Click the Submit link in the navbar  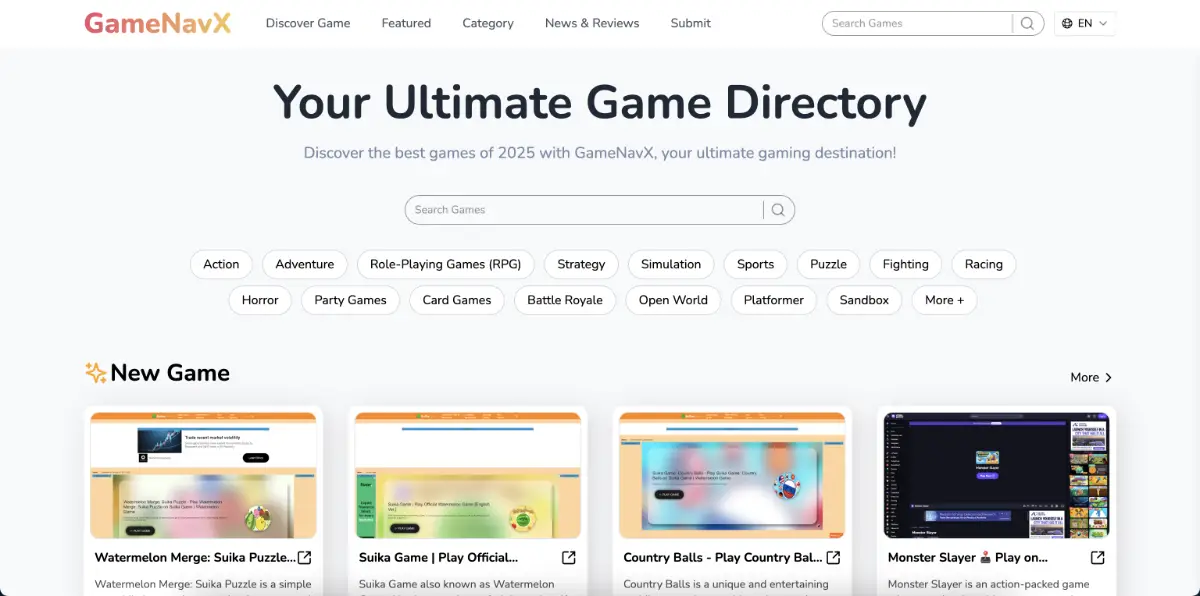(x=690, y=22)
